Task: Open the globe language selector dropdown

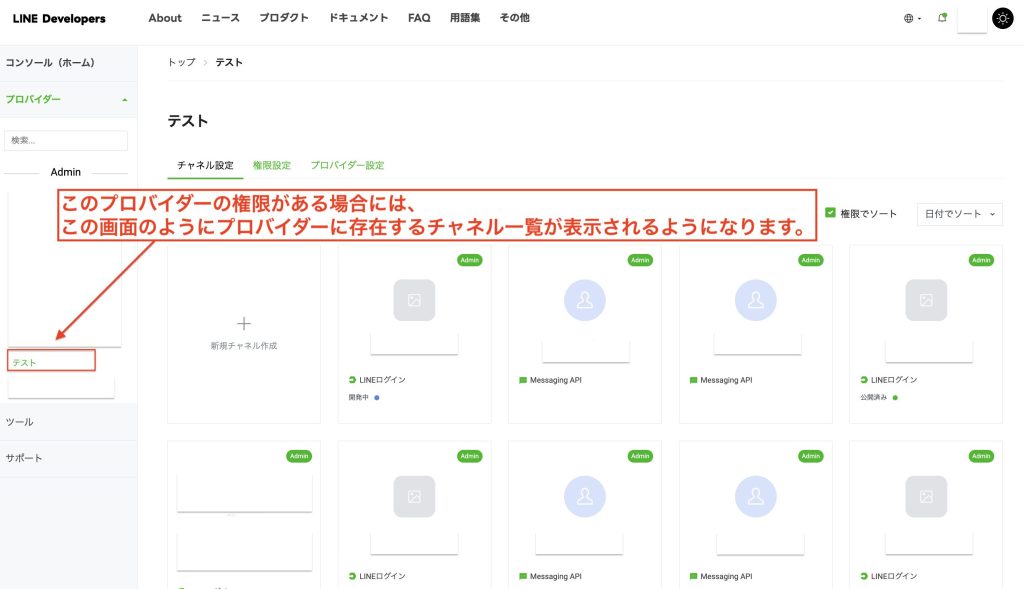Action: tap(912, 18)
